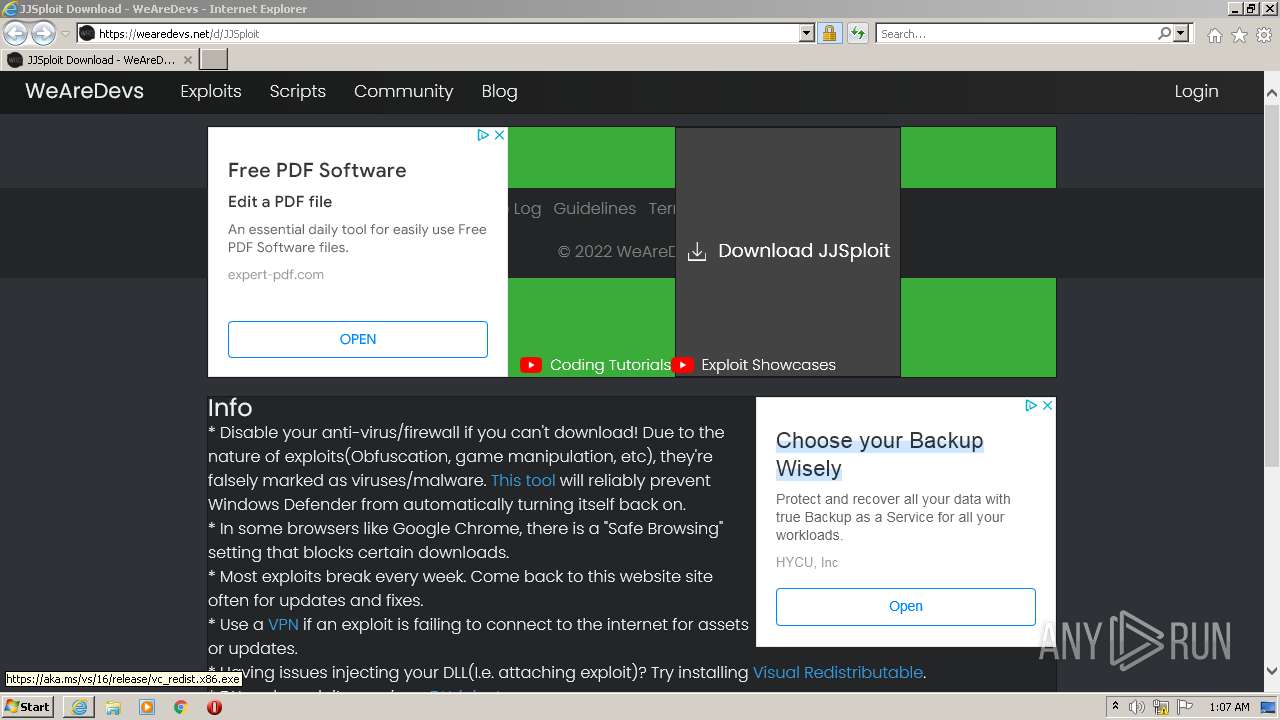Click the Download JJSploit button
The width and height of the screenshot is (1280, 720).
pyautogui.click(x=788, y=251)
